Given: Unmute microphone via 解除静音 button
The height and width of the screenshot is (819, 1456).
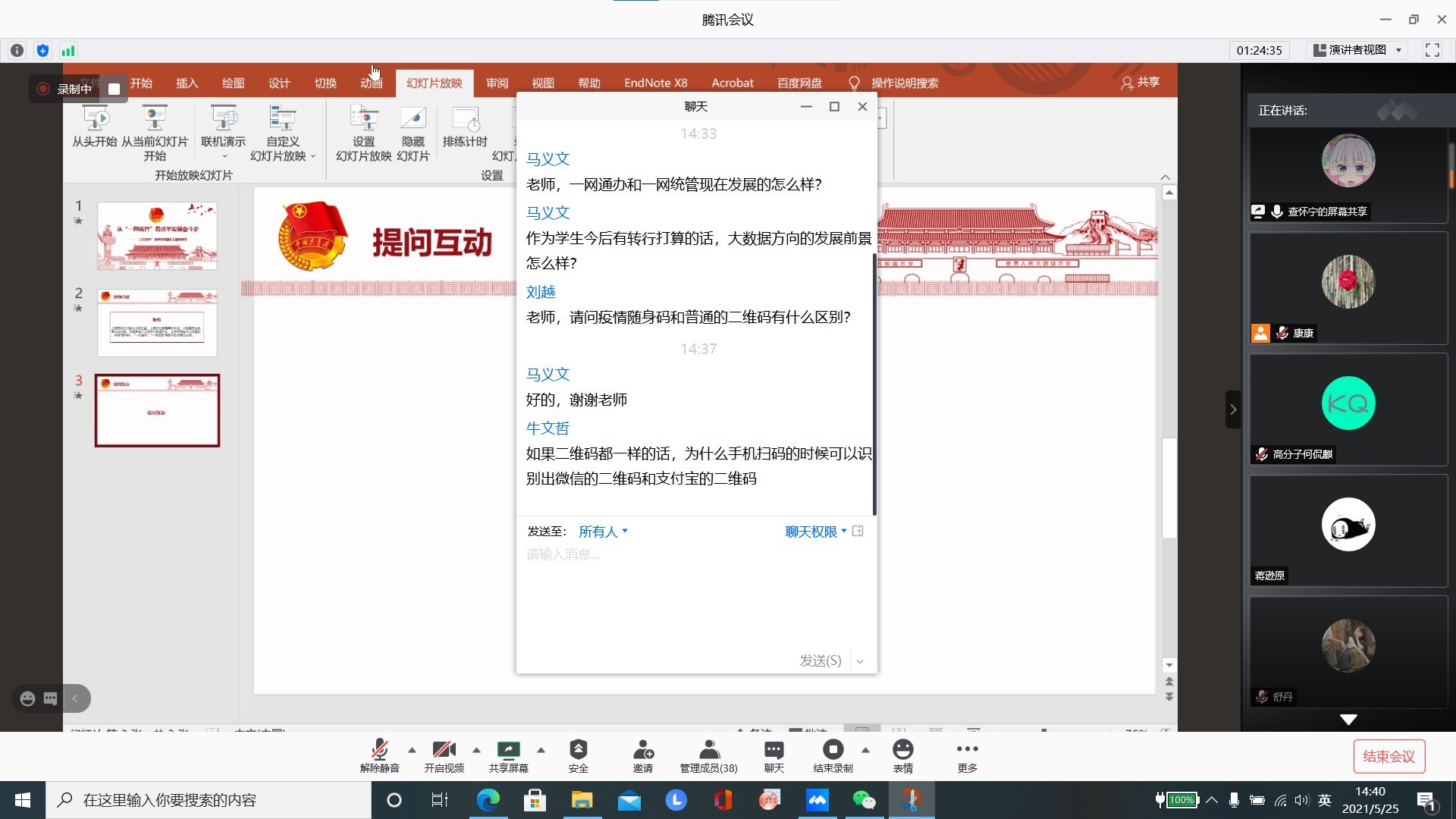Looking at the screenshot, I should (x=380, y=756).
